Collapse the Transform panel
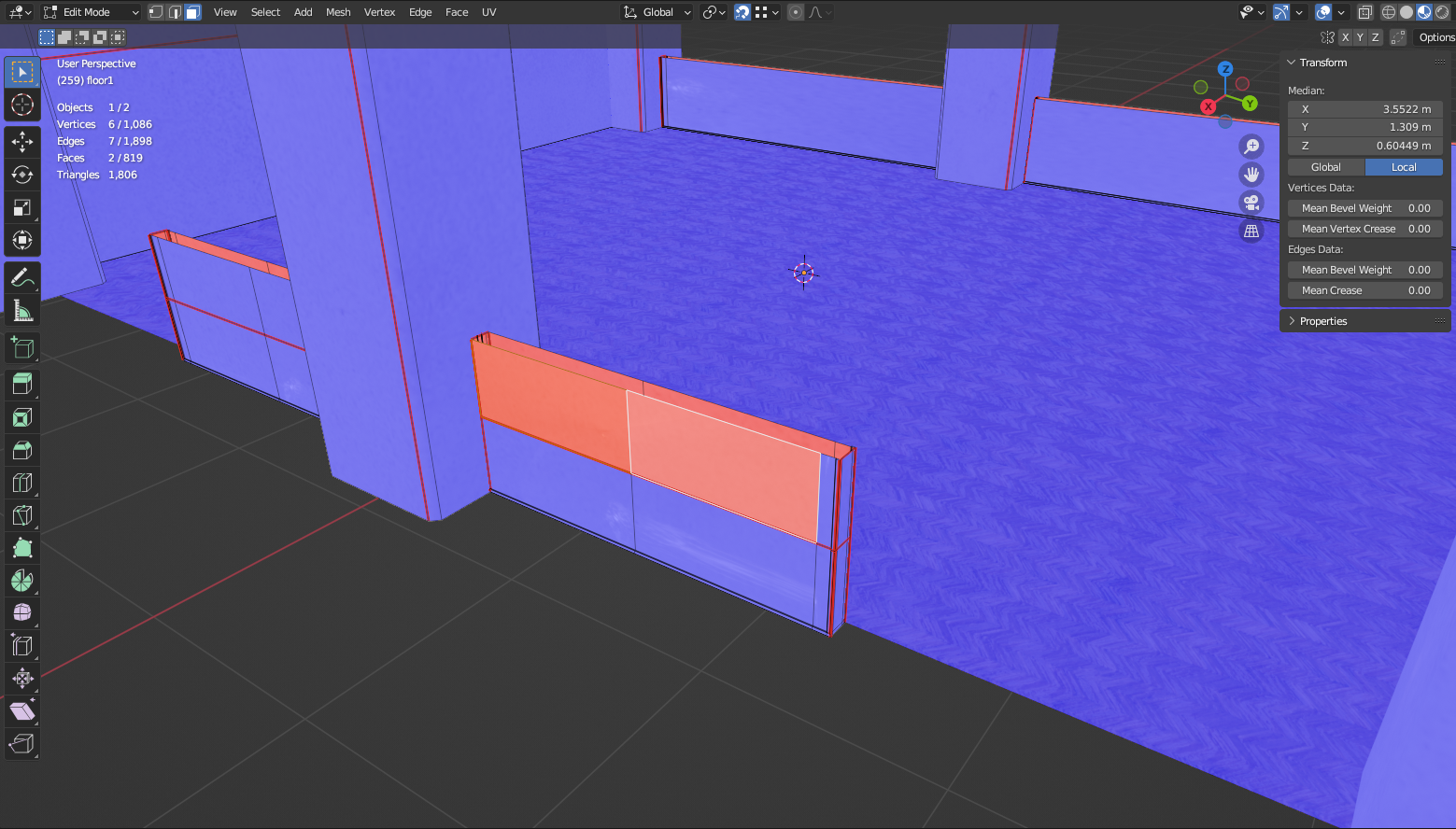1456x829 pixels. click(1292, 63)
